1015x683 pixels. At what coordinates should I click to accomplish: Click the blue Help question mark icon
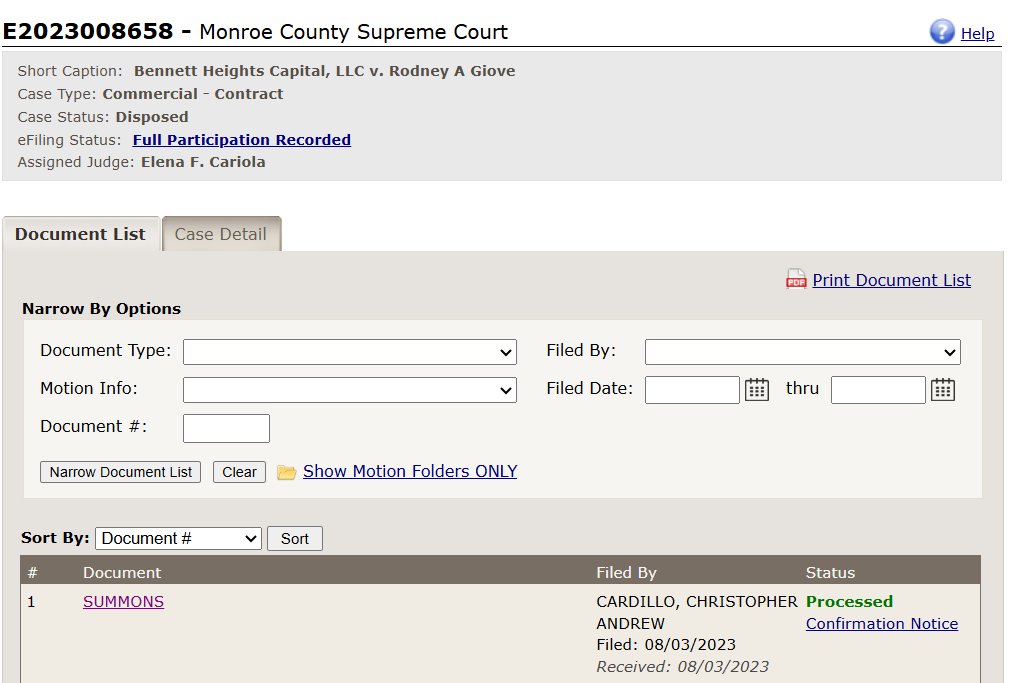[942, 32]
